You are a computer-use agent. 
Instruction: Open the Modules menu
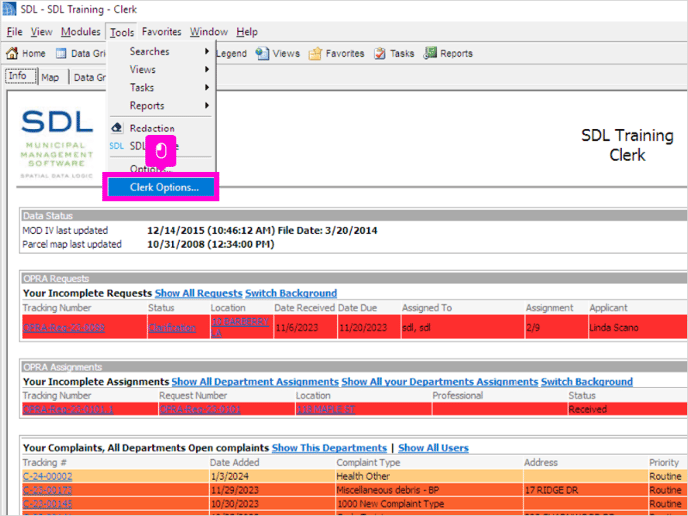tap(80, 32)
